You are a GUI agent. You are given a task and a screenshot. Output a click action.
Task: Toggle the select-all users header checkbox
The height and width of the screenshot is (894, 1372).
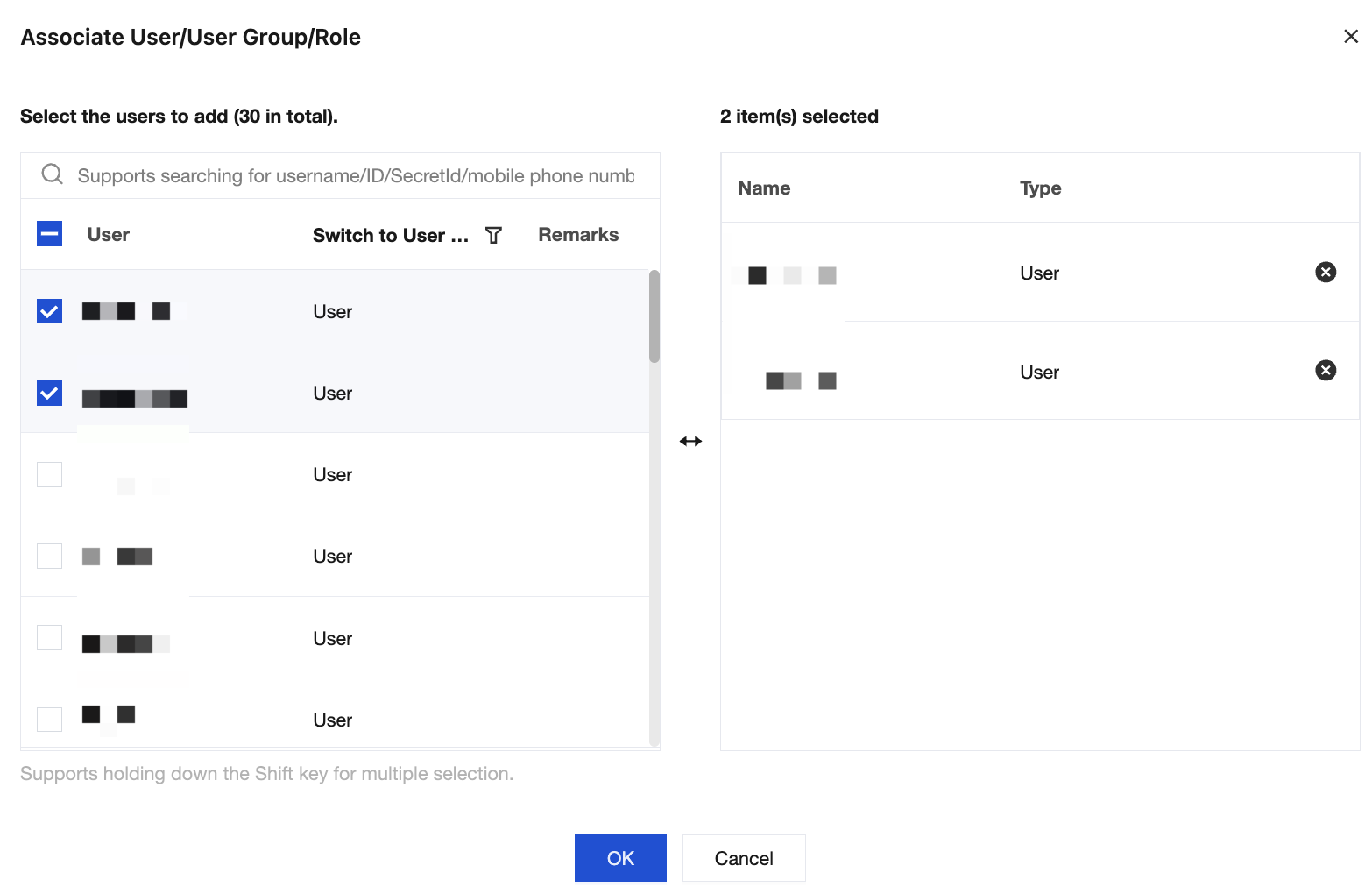50,234
